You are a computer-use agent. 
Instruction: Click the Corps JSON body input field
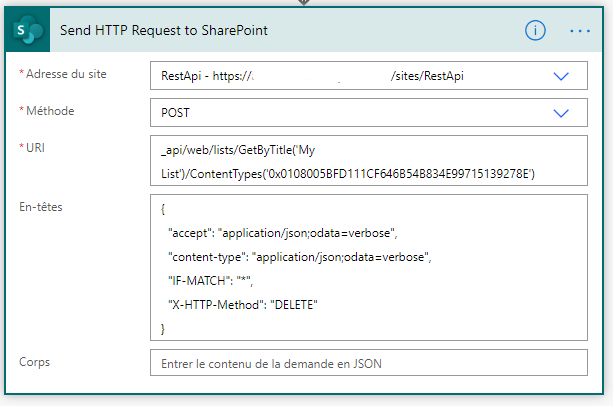[369, 363]
